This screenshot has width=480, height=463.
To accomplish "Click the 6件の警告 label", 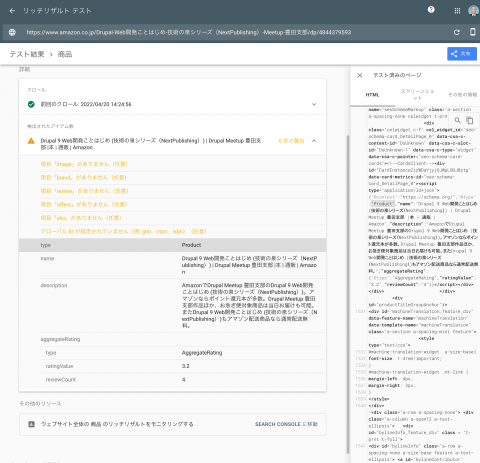I will [291, 141].
